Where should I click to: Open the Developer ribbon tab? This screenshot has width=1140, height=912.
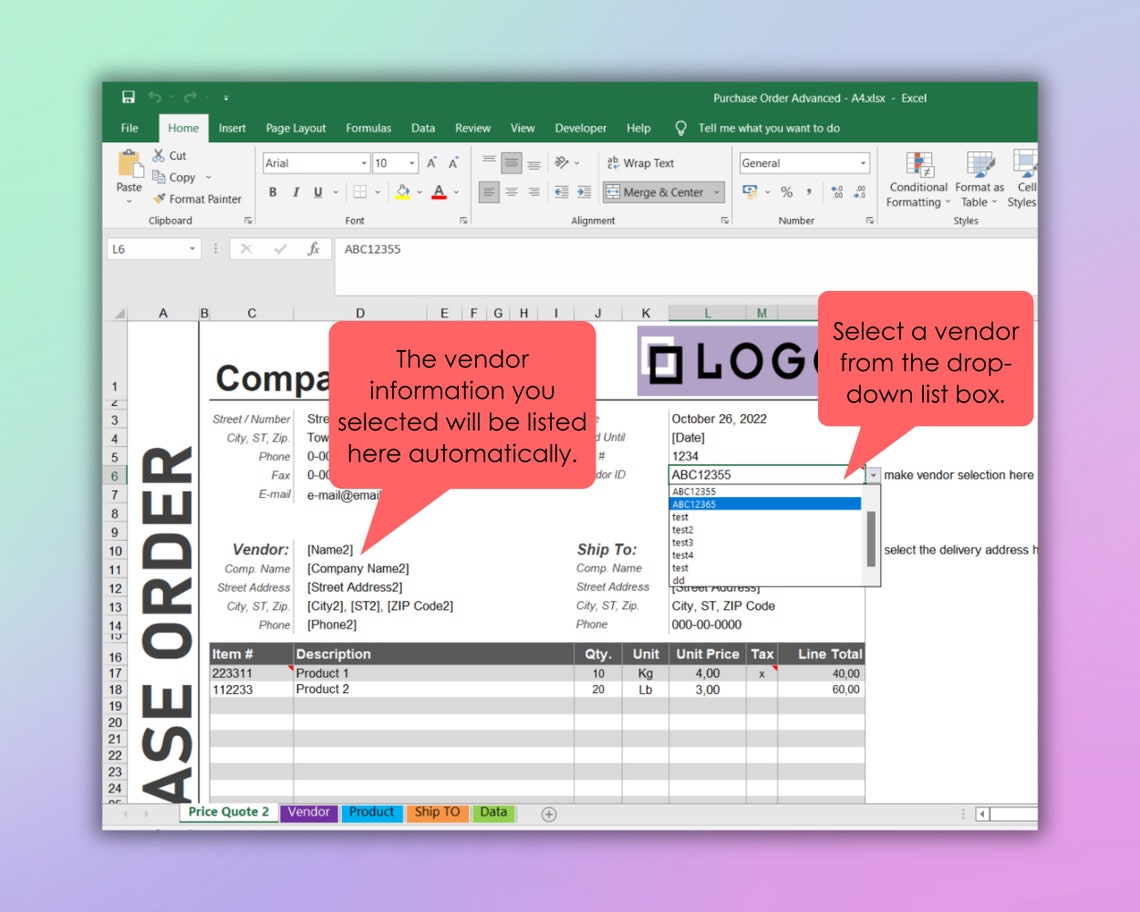pos(581,128)
